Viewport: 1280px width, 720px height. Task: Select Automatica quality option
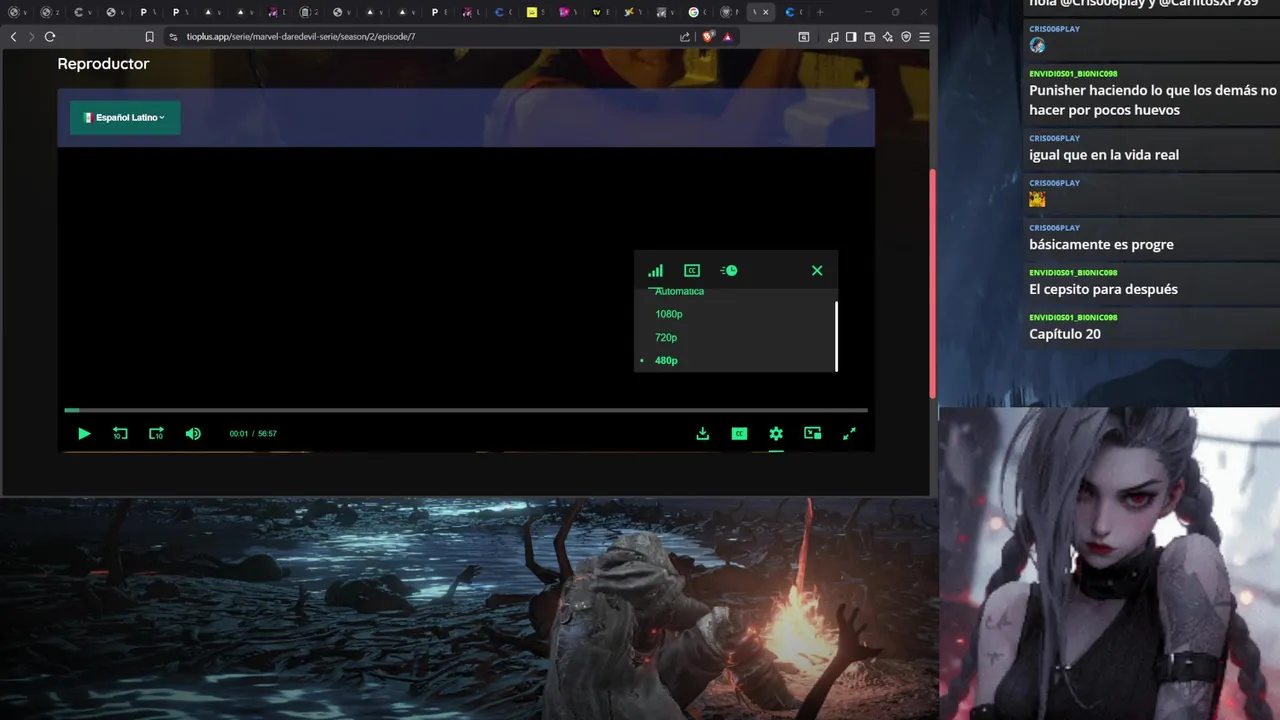[x=680, y=291]
